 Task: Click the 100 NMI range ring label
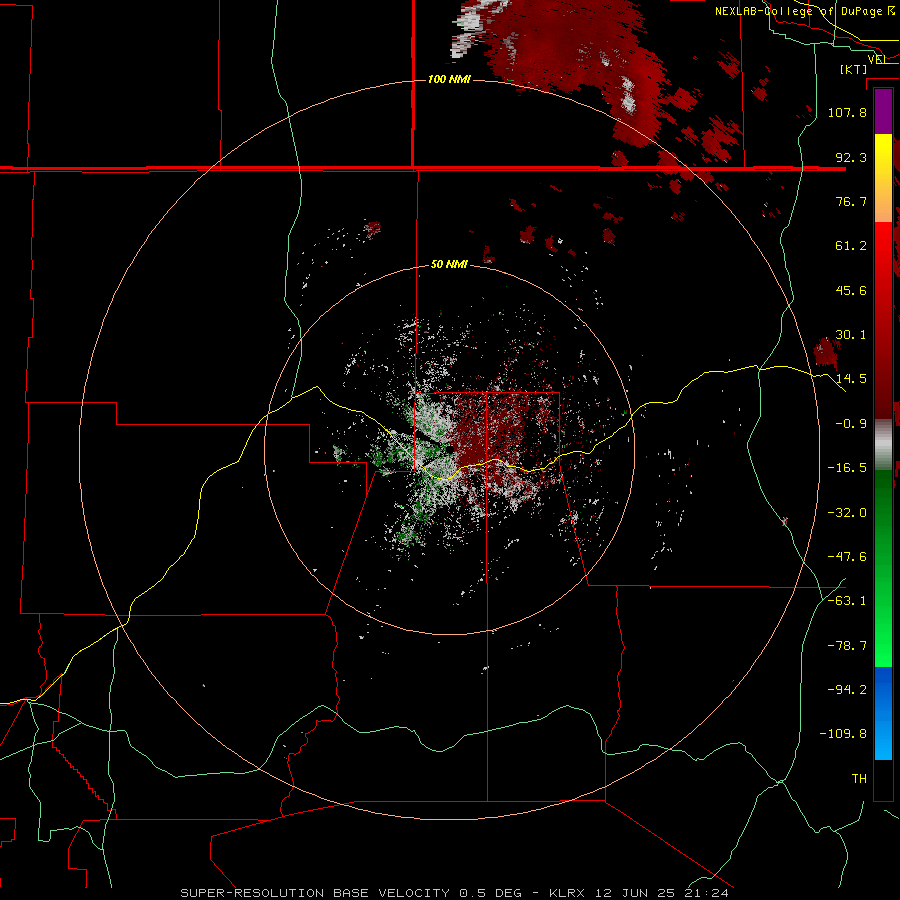[x=449, y=79]
